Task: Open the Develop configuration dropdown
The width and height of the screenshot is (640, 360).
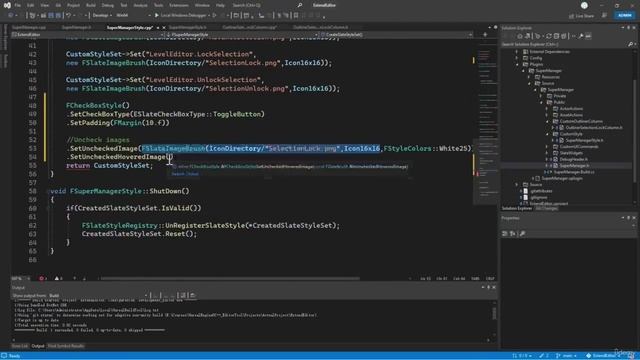Action: (102, 16)
